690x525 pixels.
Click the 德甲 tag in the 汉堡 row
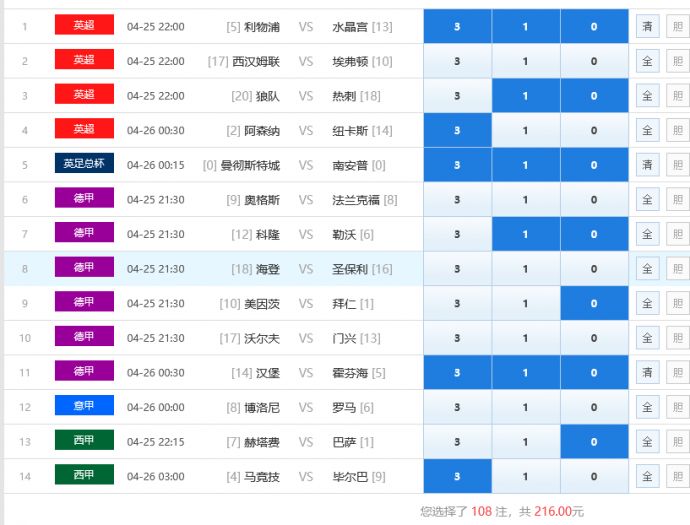pos(84,371)
